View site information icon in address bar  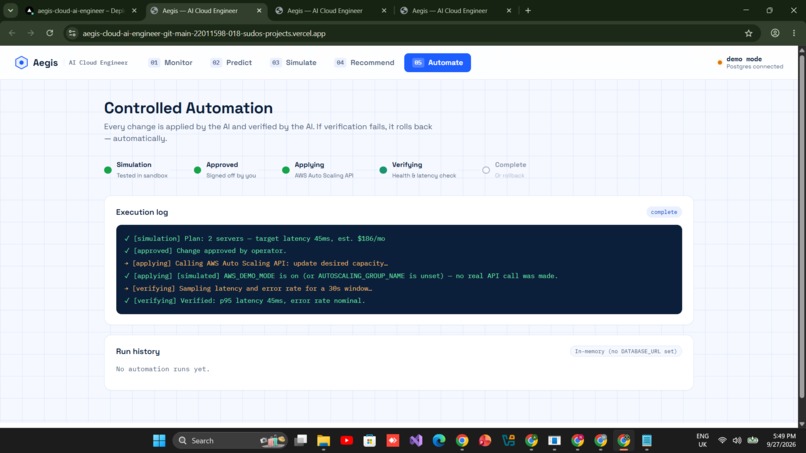(72, 33)
